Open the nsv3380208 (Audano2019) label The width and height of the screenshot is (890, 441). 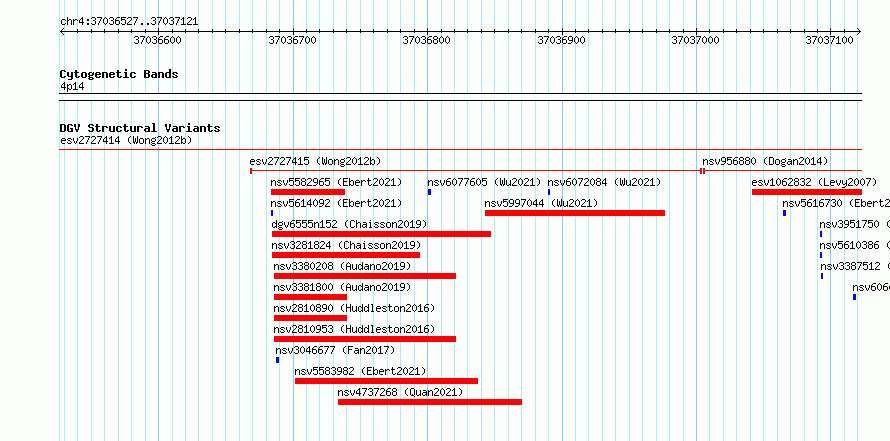click(x=342, y=266)
